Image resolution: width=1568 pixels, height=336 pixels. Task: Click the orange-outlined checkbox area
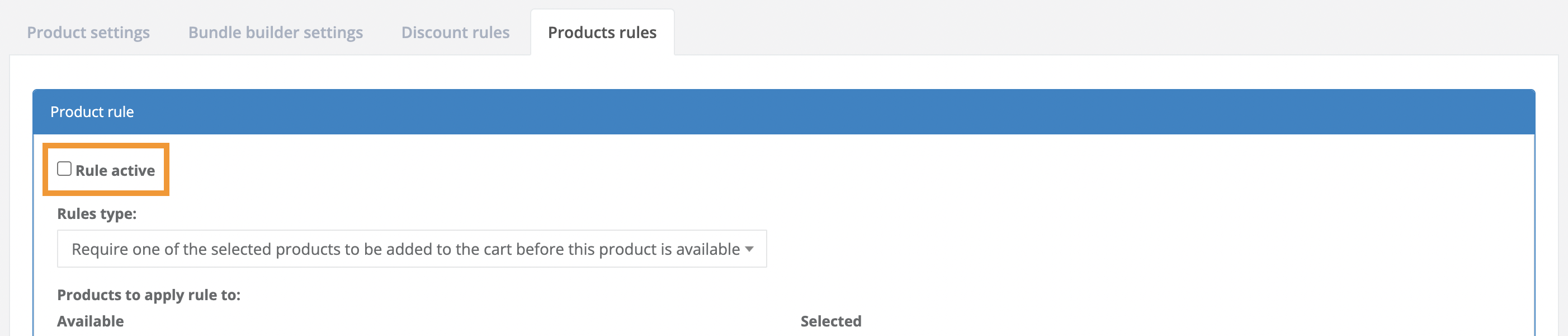click(64, 169)
